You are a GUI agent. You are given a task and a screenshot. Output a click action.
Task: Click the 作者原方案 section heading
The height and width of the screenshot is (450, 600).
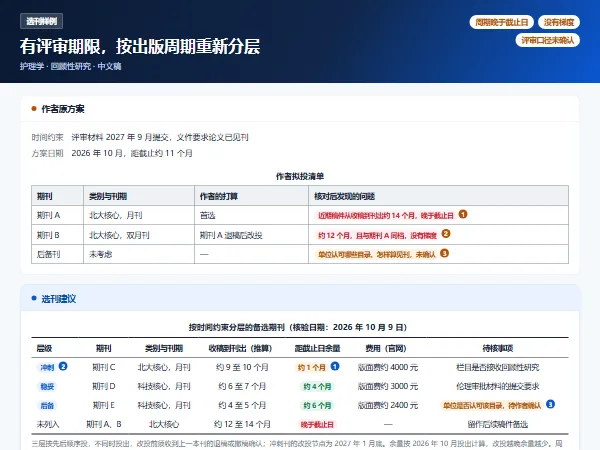pyautogui.click(x=63, y=109)
